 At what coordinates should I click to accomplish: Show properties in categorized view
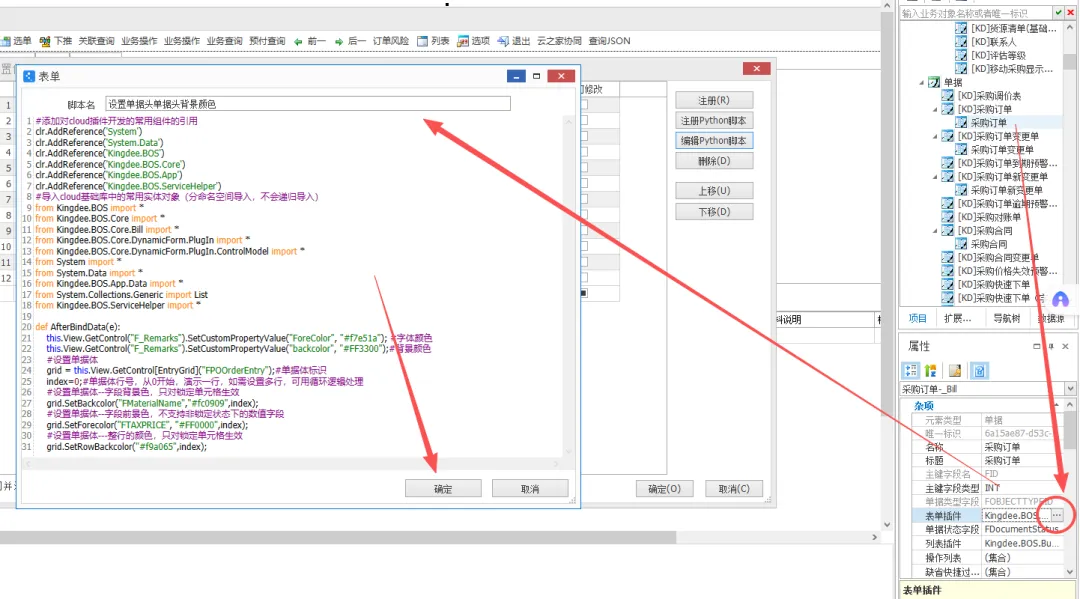click(911, 371)
